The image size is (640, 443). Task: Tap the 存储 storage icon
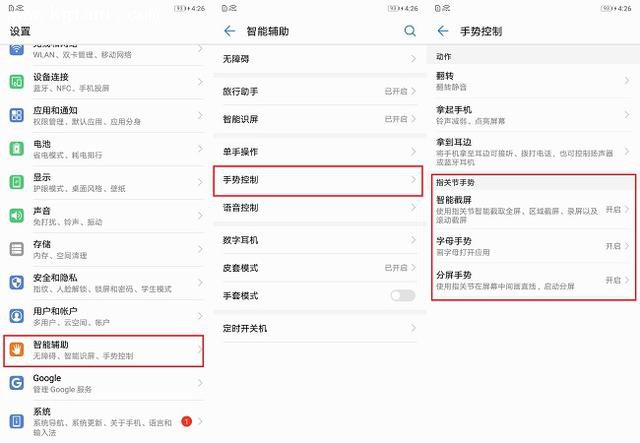pyautogui.click(x=16, y=249)
